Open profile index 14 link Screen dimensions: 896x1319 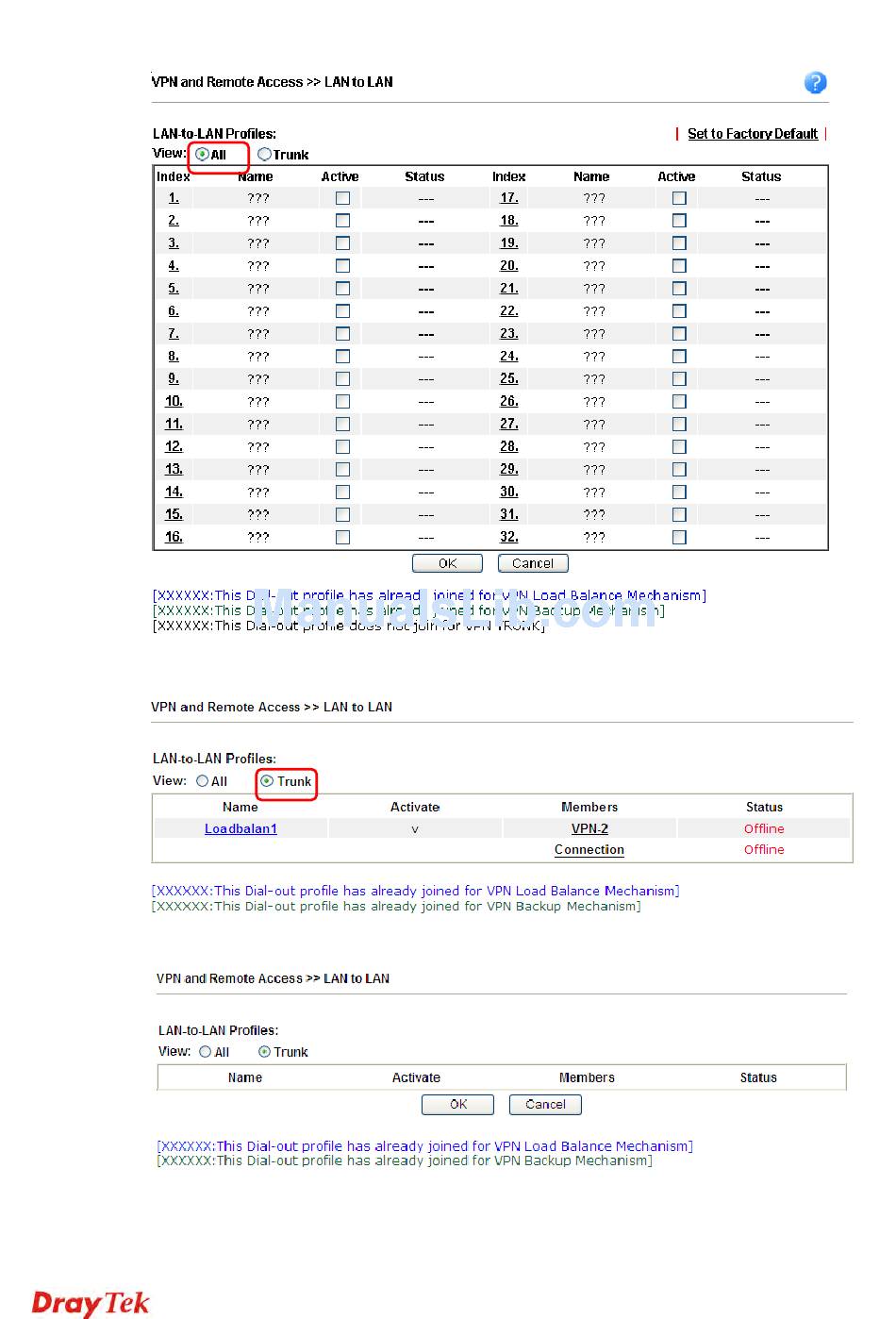(174, 492)
